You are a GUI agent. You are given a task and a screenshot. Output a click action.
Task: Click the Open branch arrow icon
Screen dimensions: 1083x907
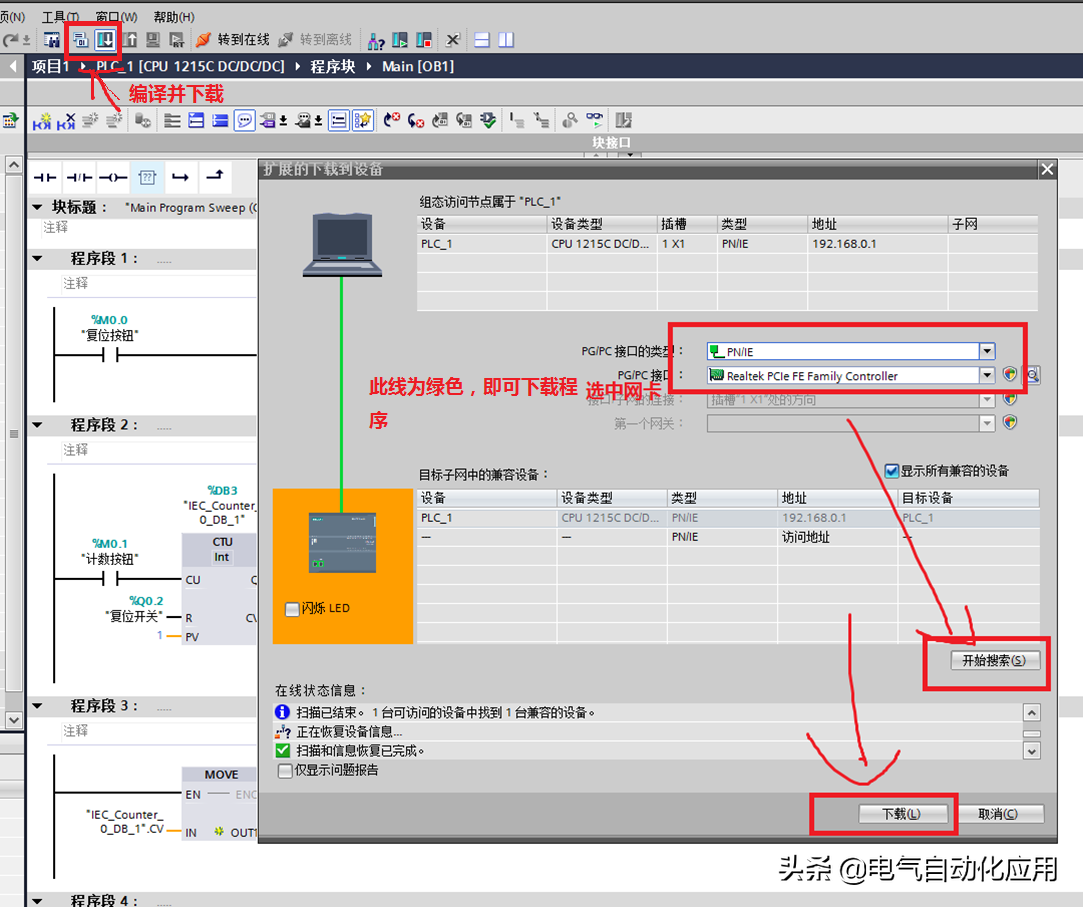click(180, 178)
